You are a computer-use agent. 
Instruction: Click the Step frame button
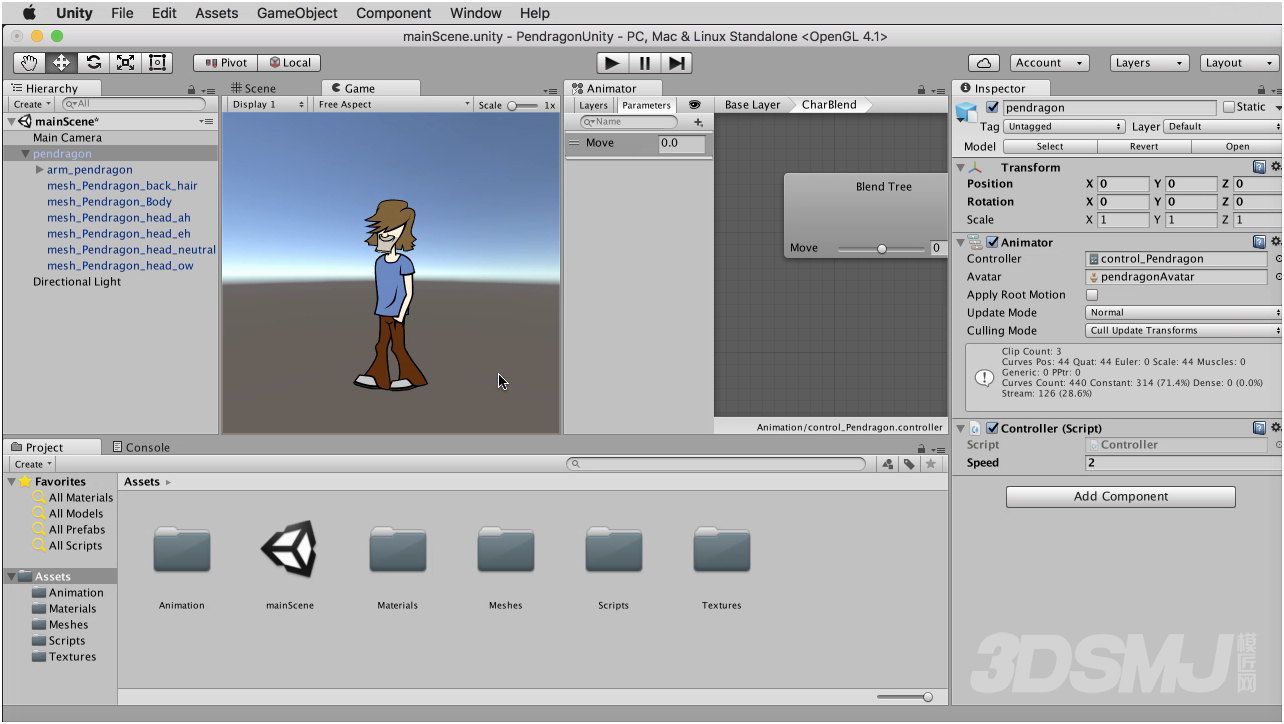pyautogui.click(x=677, y=62)
